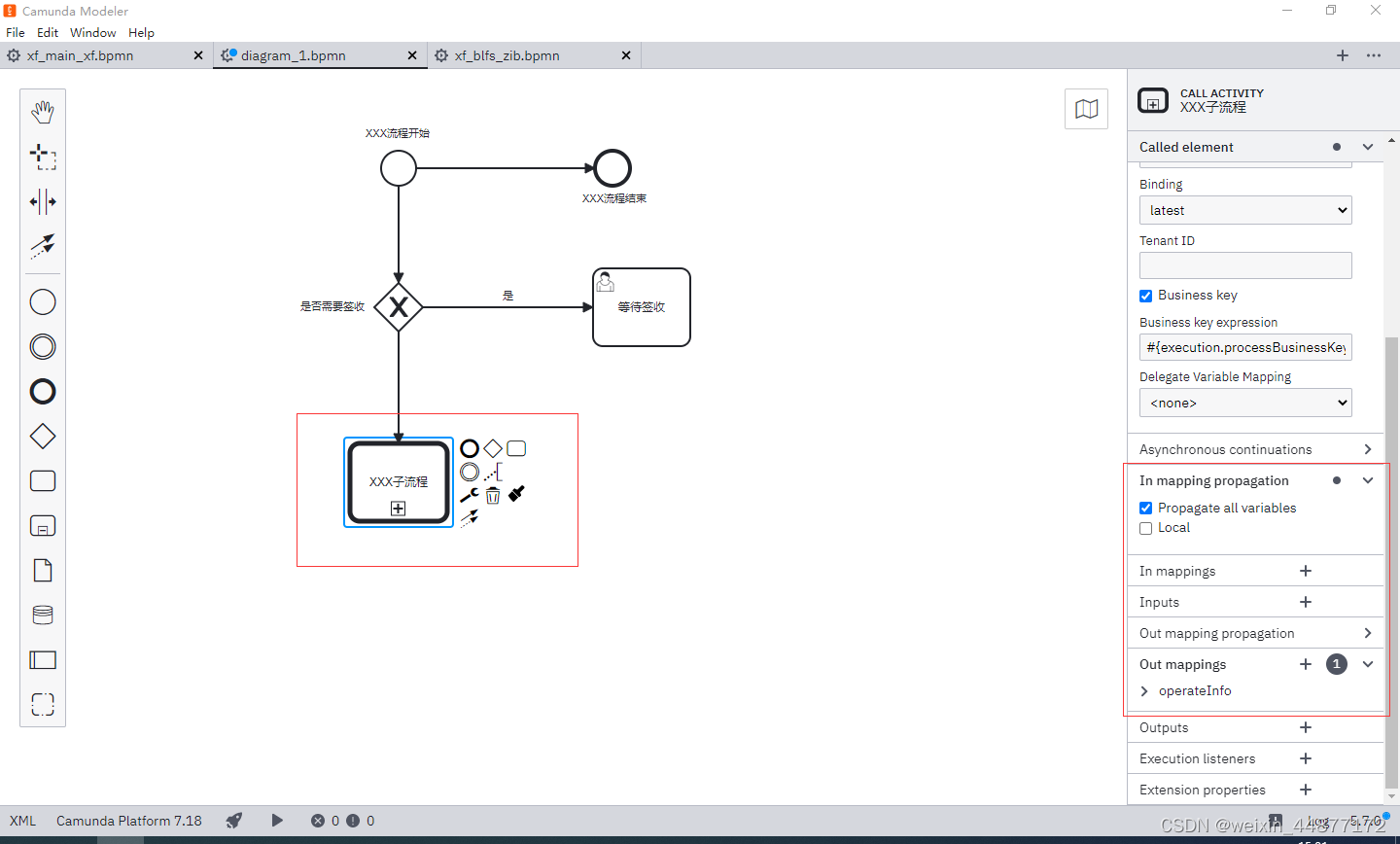Open the File menu

coord(16,32)
